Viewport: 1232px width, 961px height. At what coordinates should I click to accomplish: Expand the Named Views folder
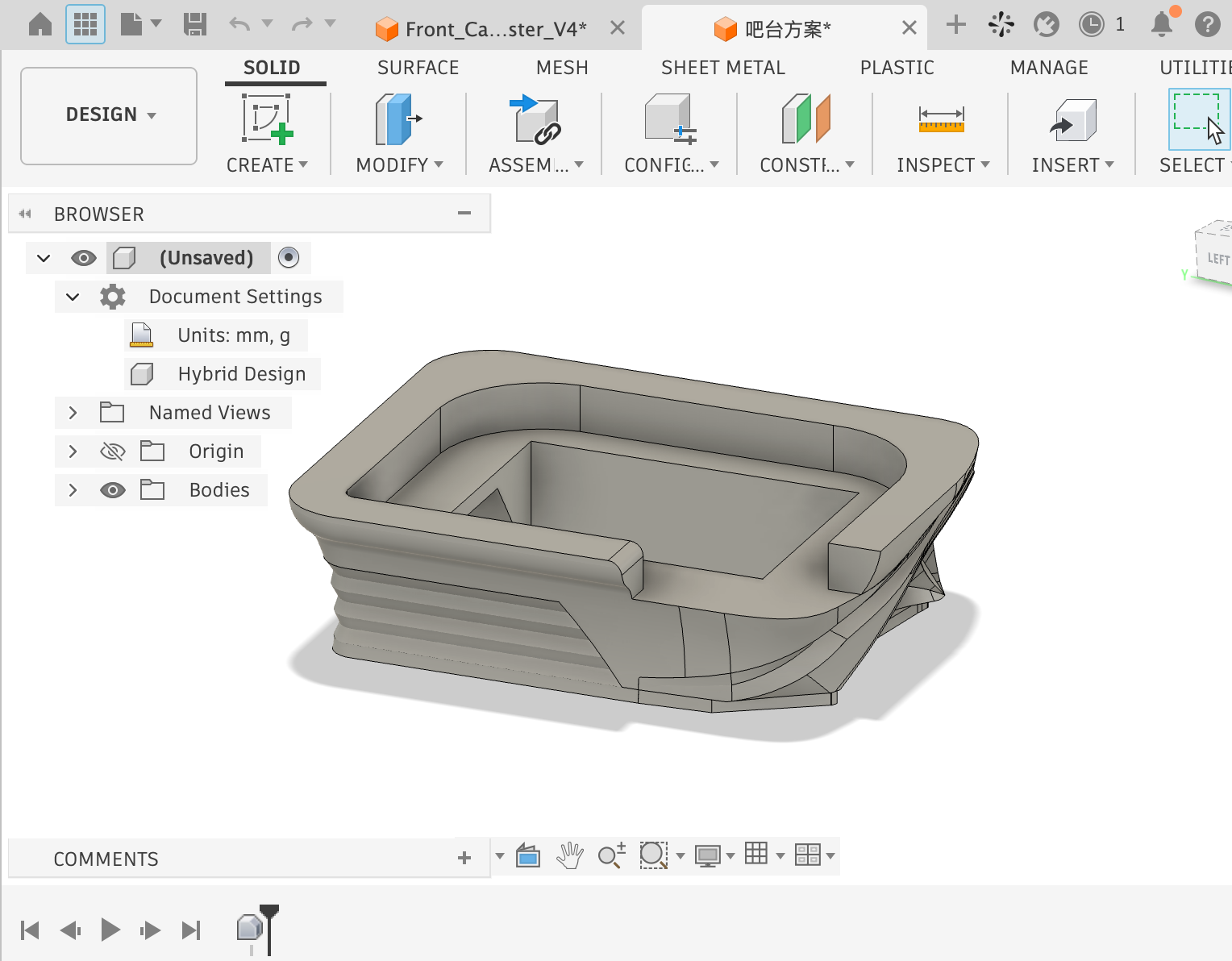pyautogui.click(x=73, y=413)
